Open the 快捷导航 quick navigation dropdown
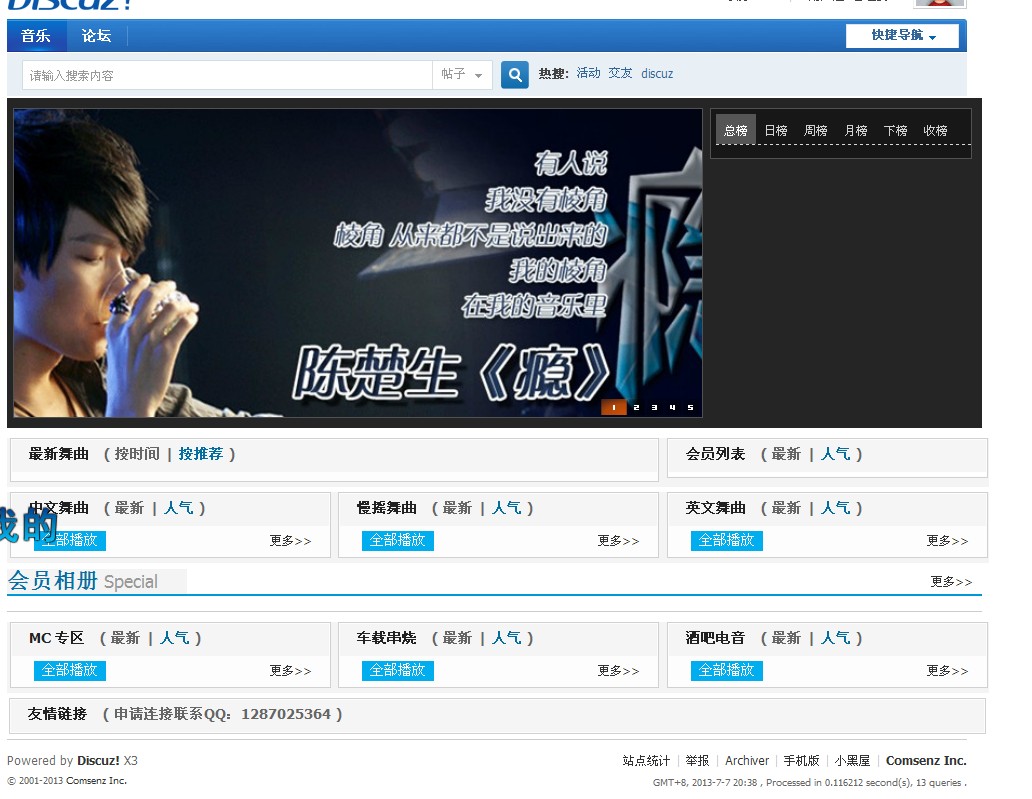The height and width of the screenshot is (799, 1032). pyautogui.click(x=902, y=36)
